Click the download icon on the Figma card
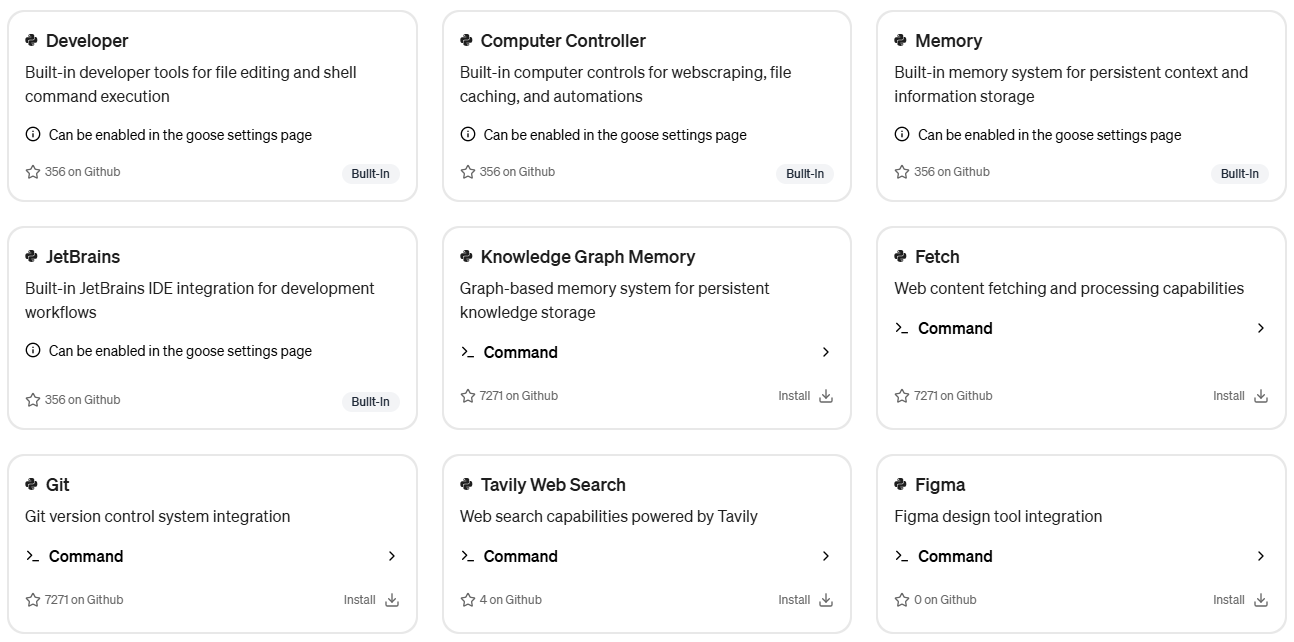The height and width of the screenshot is (642, 1294). (x=1260, y=600)
